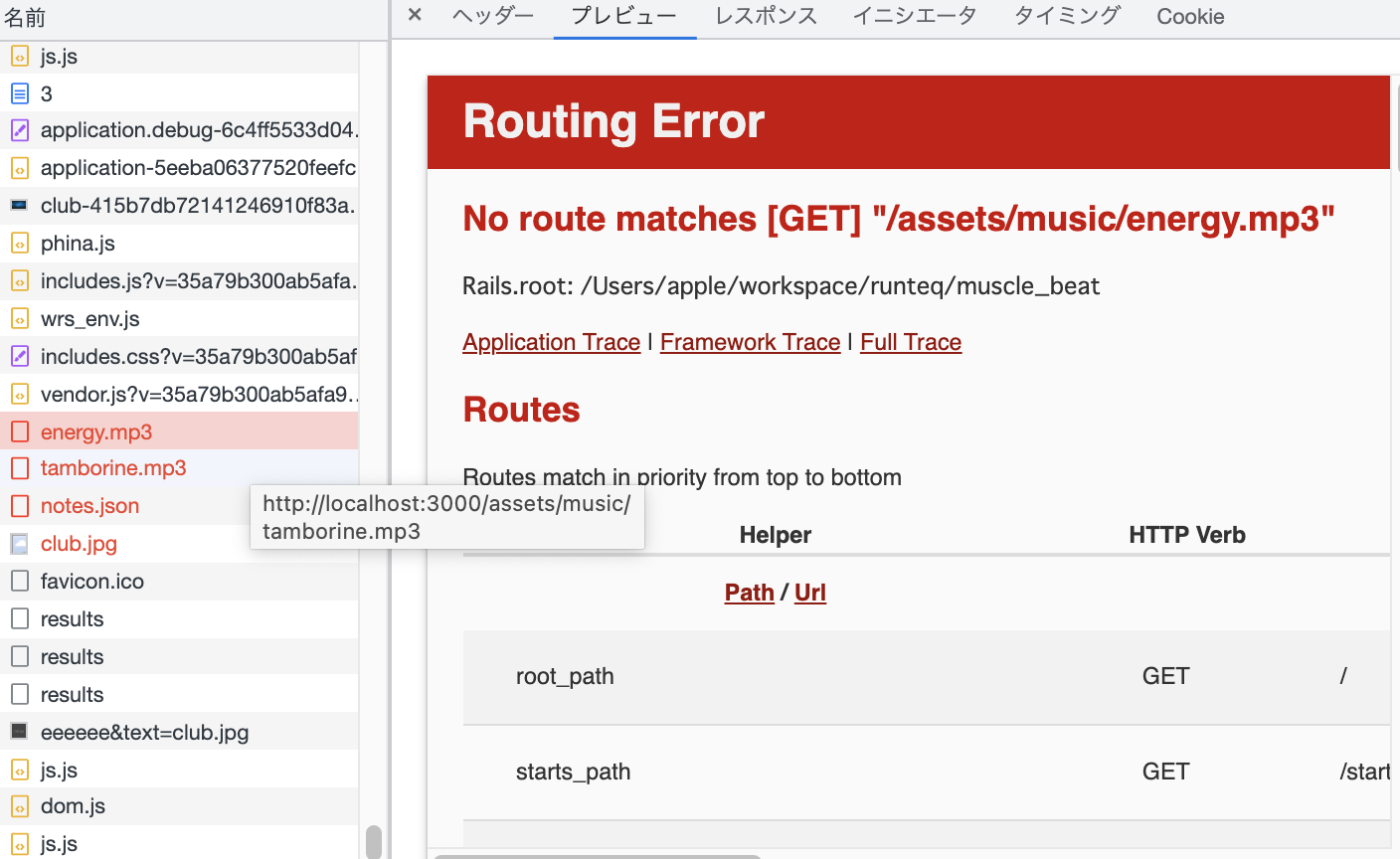Viewport: 1400px width, 859px height.
Task: Close the request details panel
Action: (x=415, y=15)
